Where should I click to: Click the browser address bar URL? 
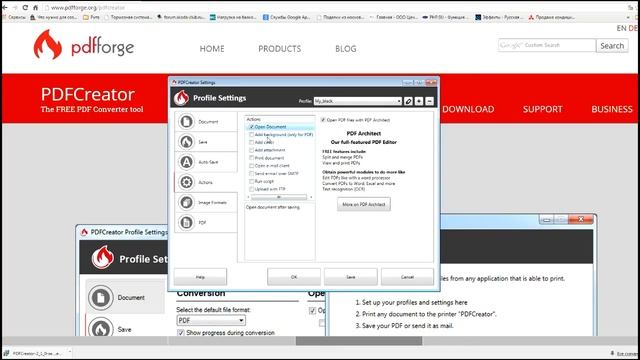pyautogui.click(x=88, y=7)
